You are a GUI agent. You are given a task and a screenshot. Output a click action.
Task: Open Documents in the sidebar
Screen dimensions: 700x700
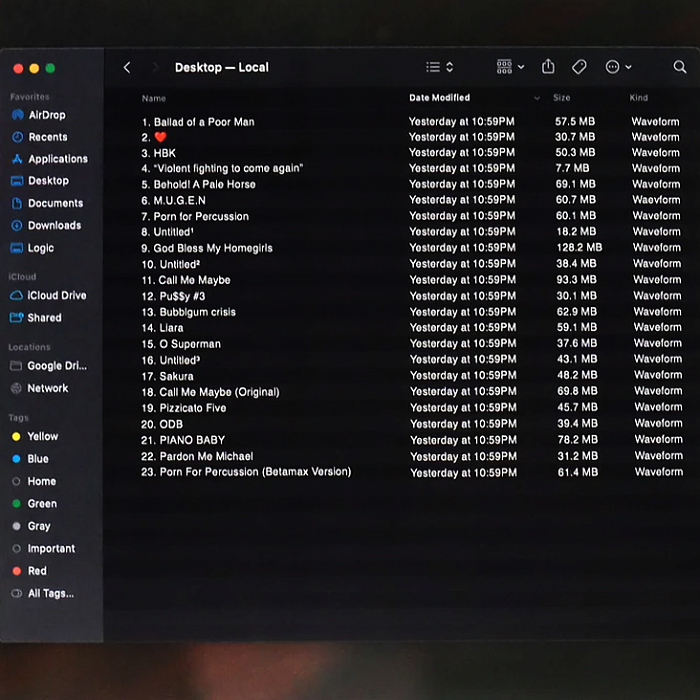coord(47,204)
